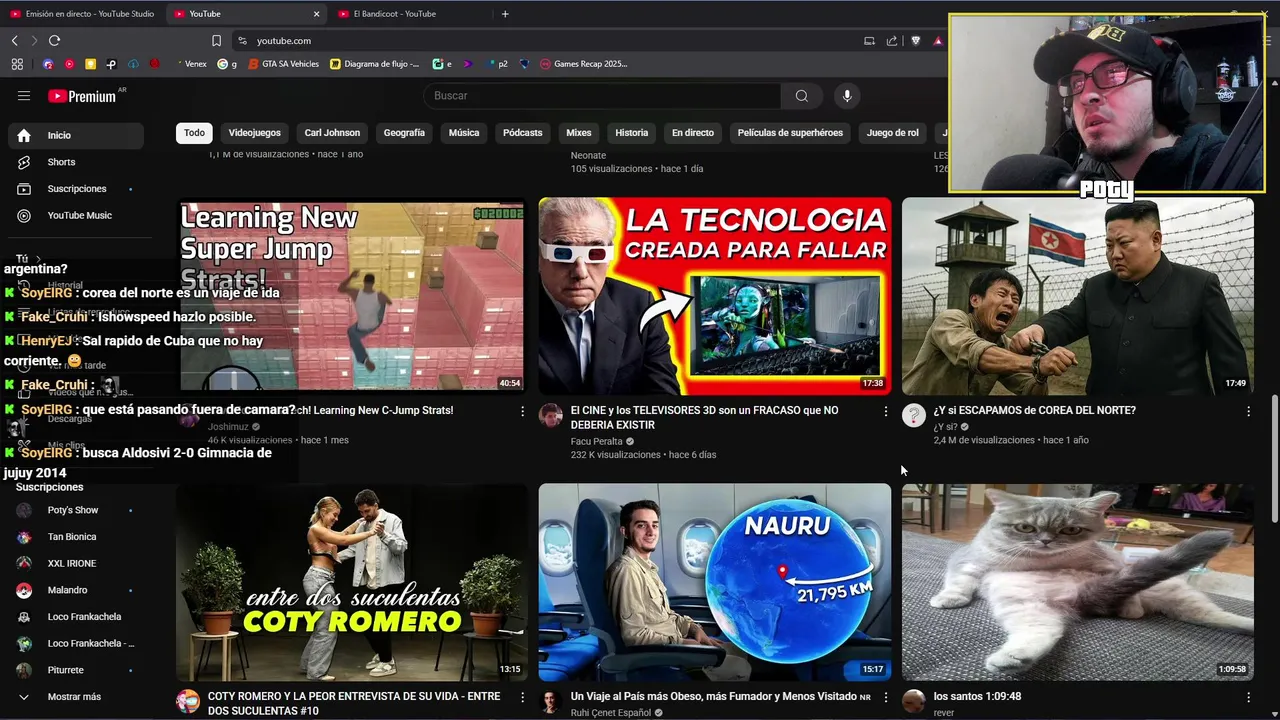
Task: Play the grey cat thumbnail
Action: tap(1077, 582)
